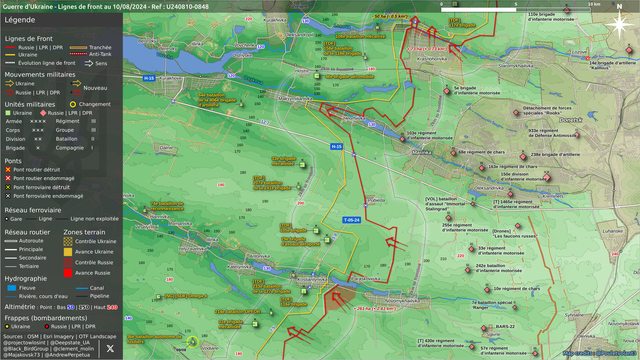Click the Map credits link text
The image size is (640, 360).
(600, 353)
